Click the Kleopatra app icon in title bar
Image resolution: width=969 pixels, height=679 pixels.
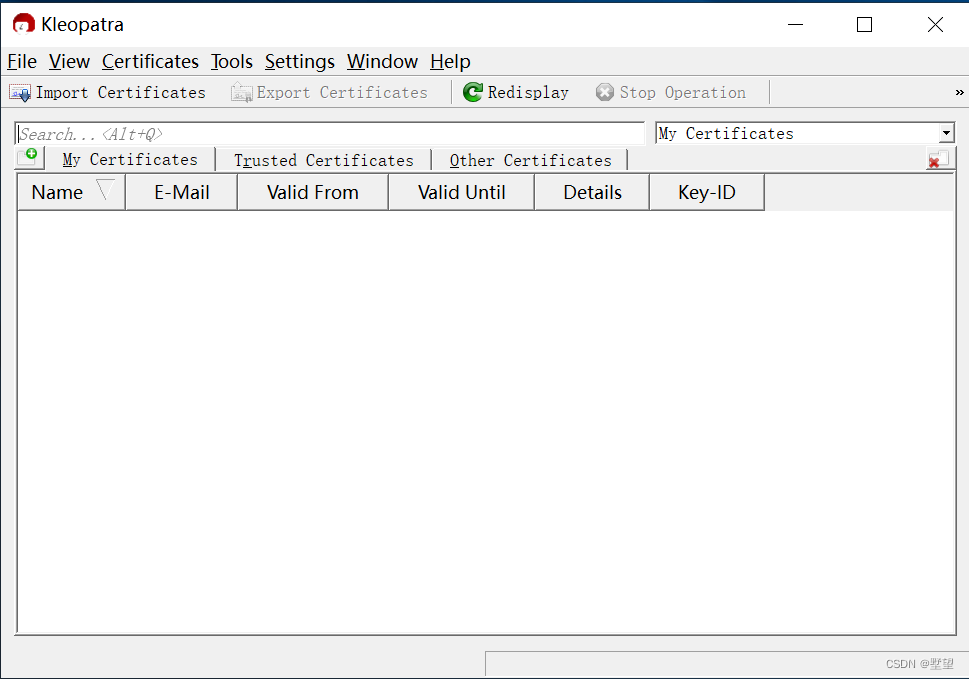[x=23, y=24]
